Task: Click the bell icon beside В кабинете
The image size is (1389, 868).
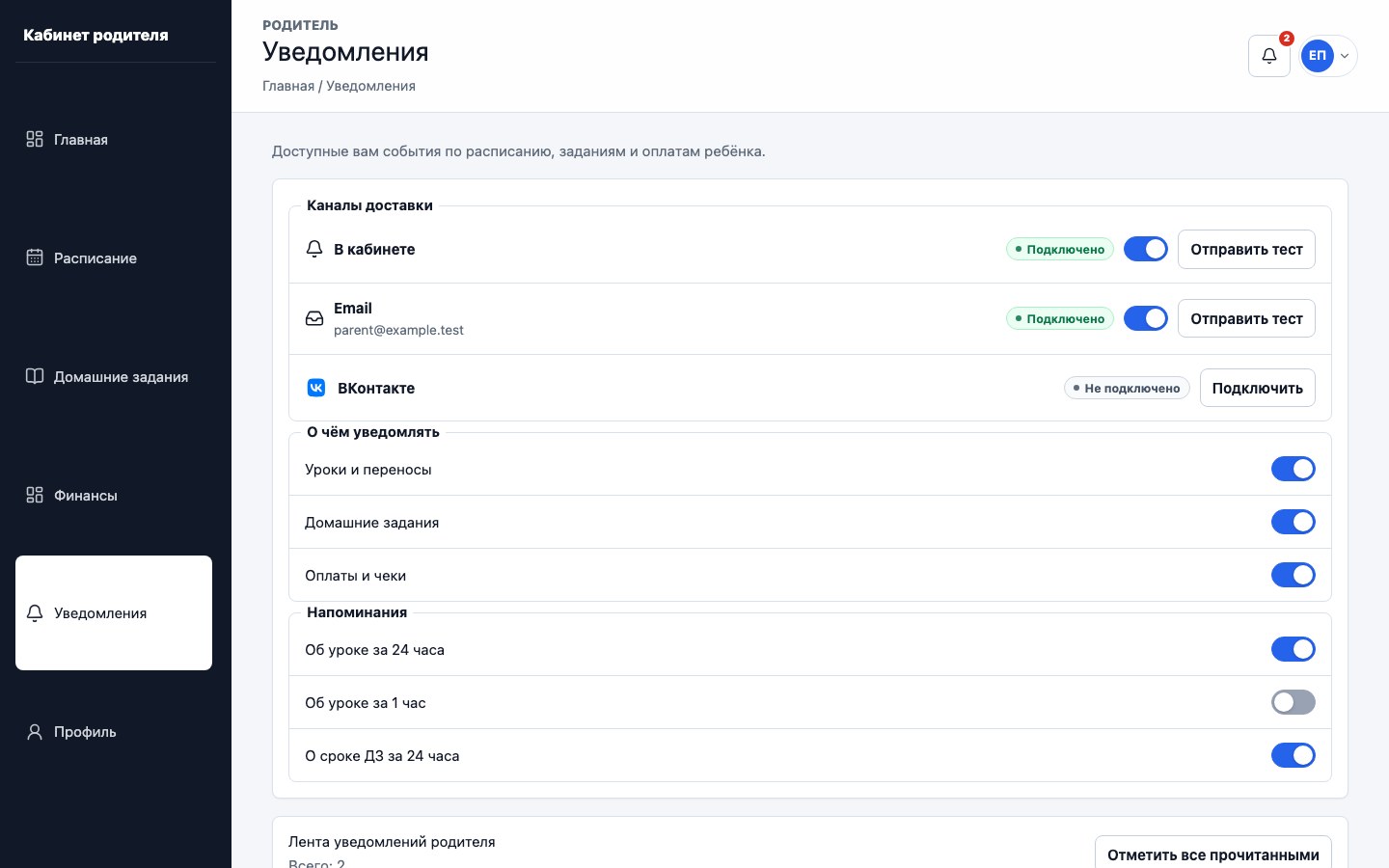Action: 314,249
